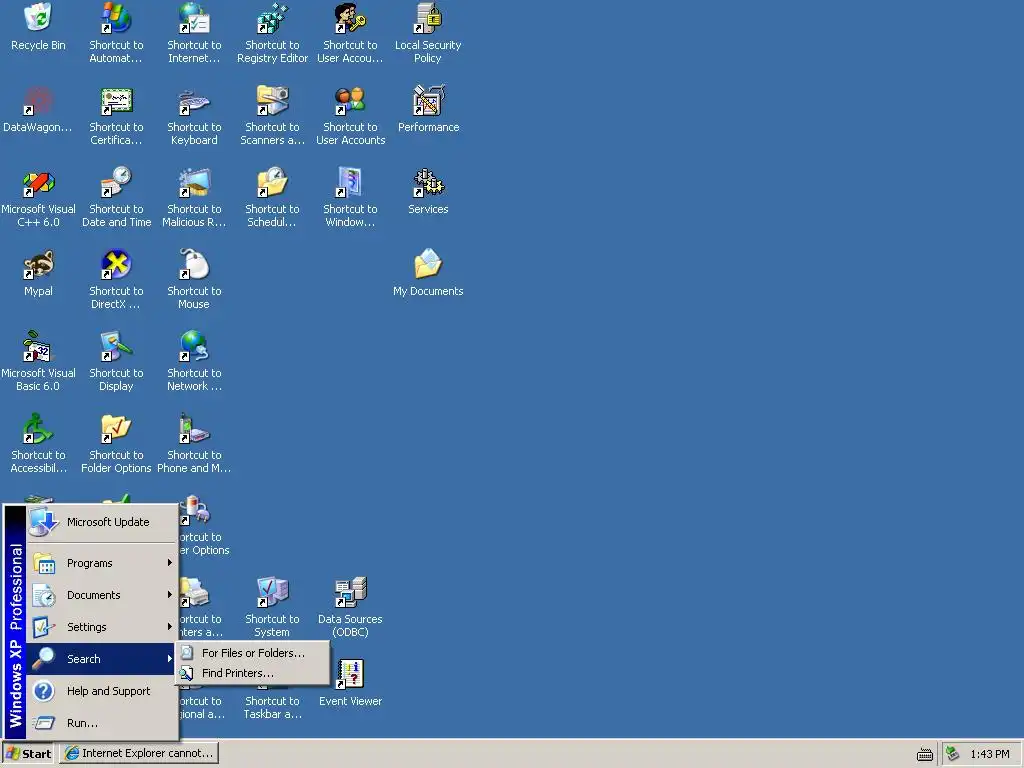Open Shortcut to Taskbar icon
Image resolution: width=1024 pixels, height=768 pixels.
pyautogui.click(x=272, y=707)
